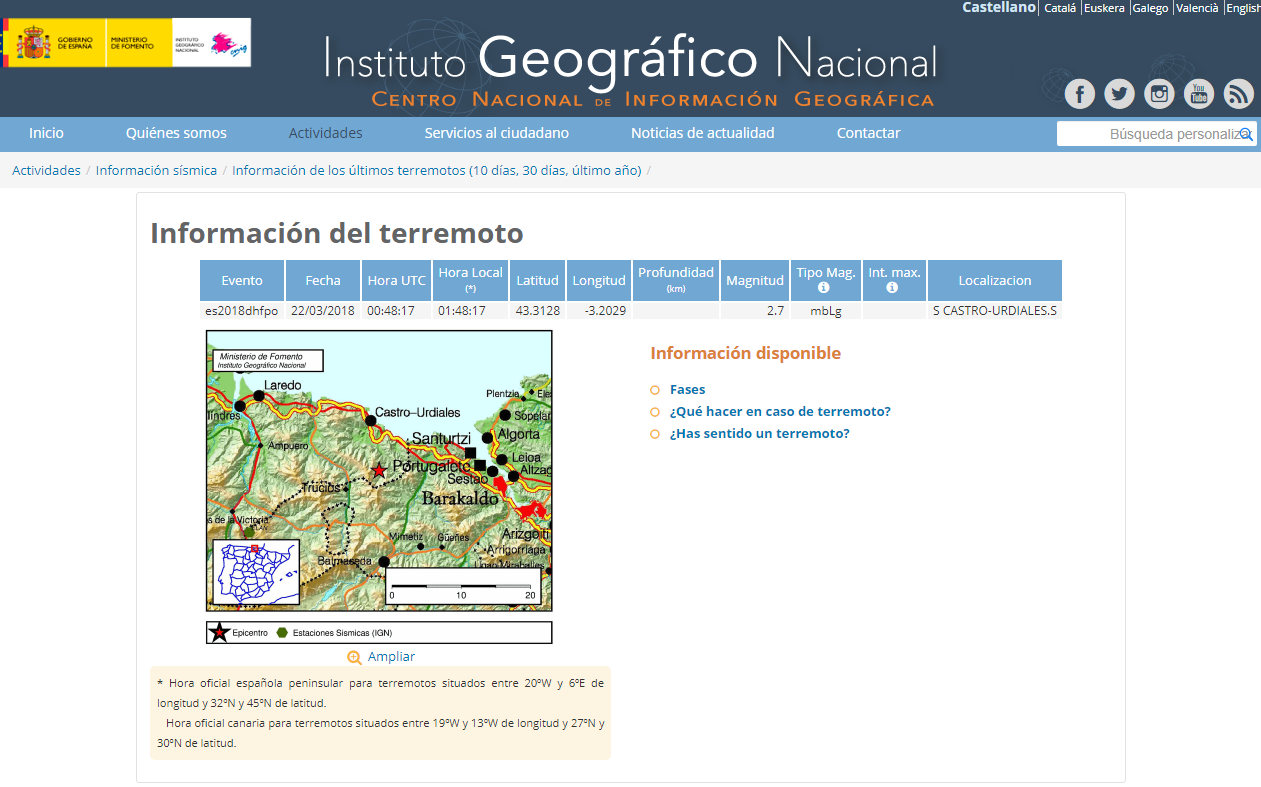Screen dimensions: 1261x787
Task: Click the Profundidad (km) column header
Action: tap(676, 280)
